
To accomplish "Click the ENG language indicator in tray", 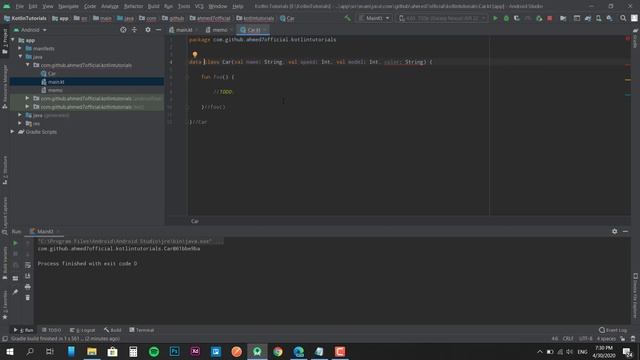I will (x=582, y=352).
